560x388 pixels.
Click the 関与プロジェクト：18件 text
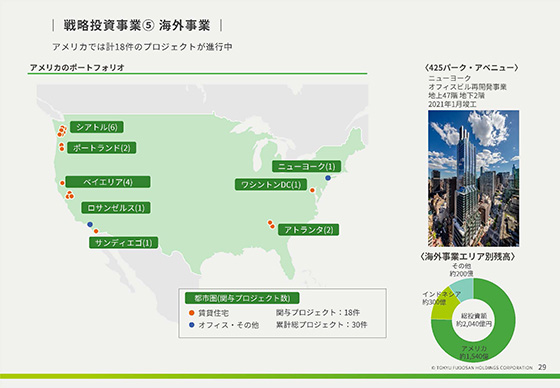click(318, 313)
